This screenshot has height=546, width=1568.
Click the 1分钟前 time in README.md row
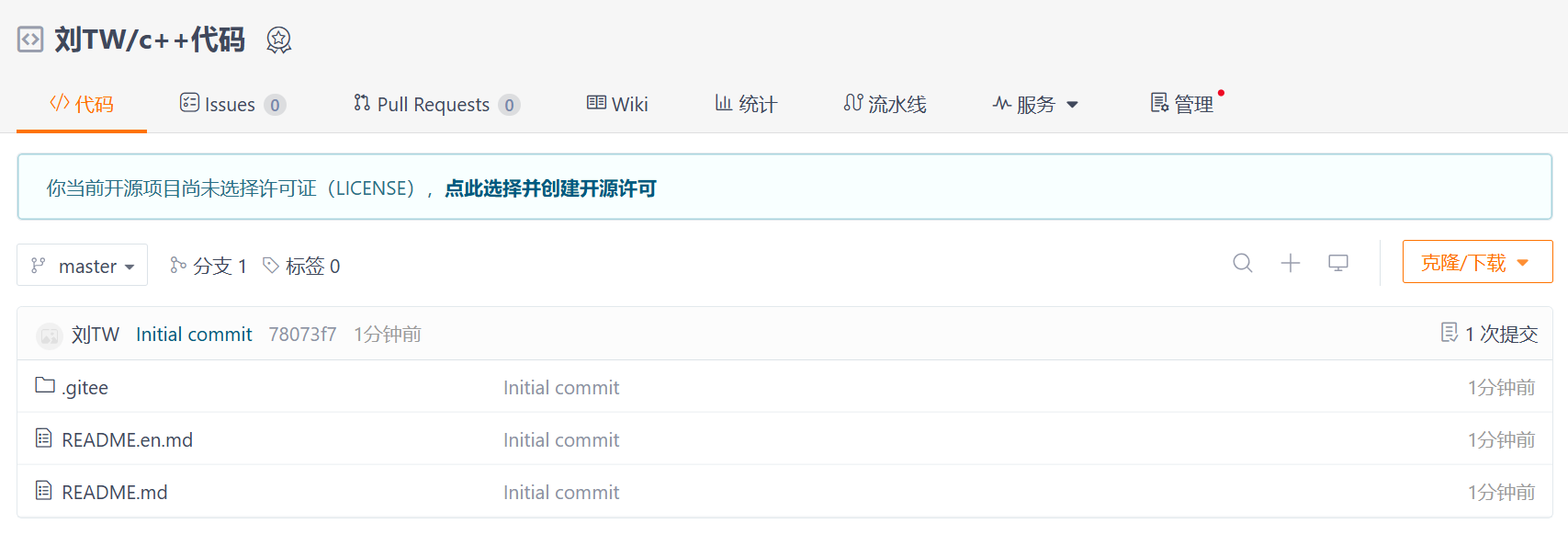pos(1501,492)
